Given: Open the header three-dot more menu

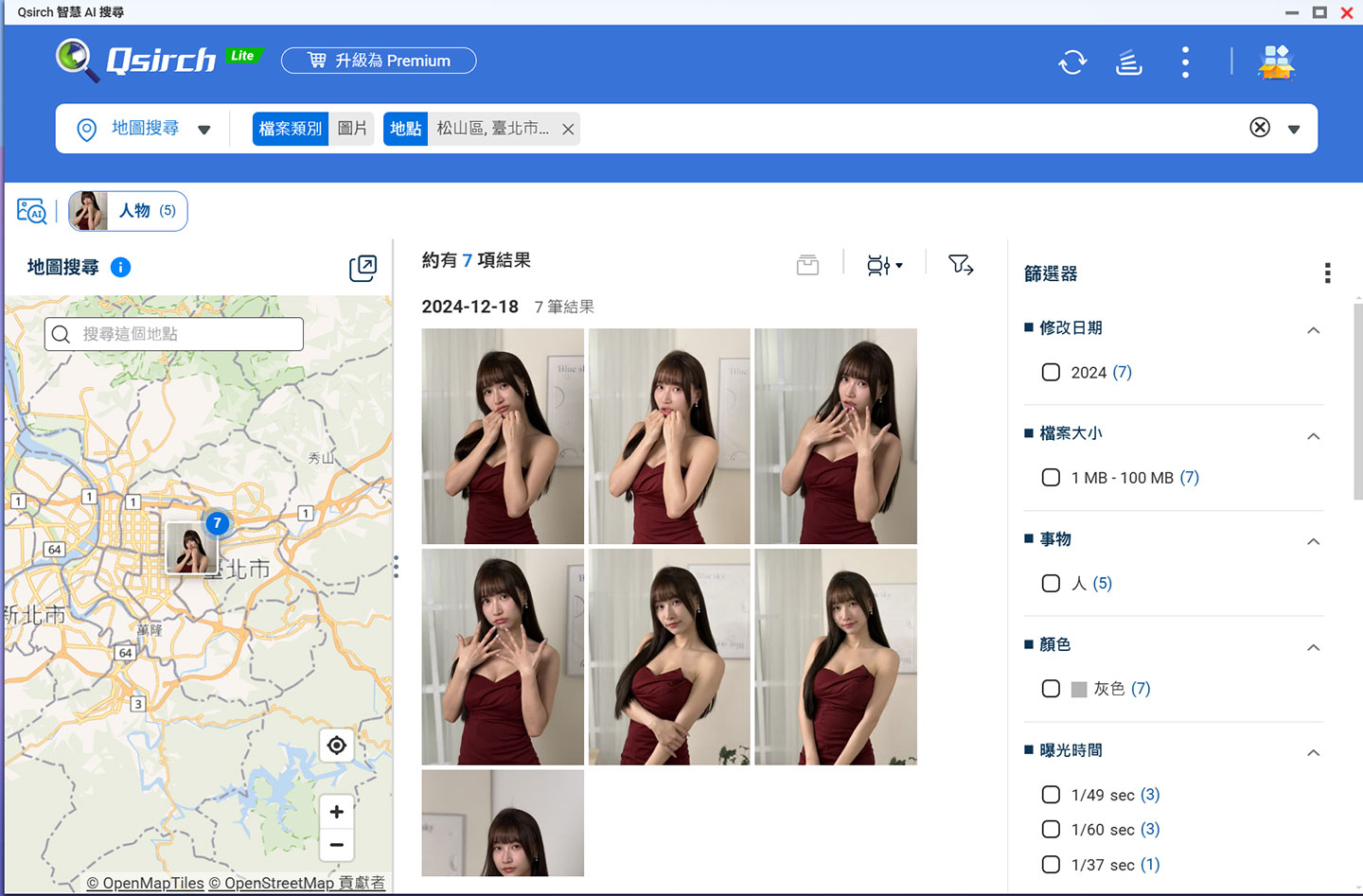Looking at the screenshot, I should [x=1185, y=62].
